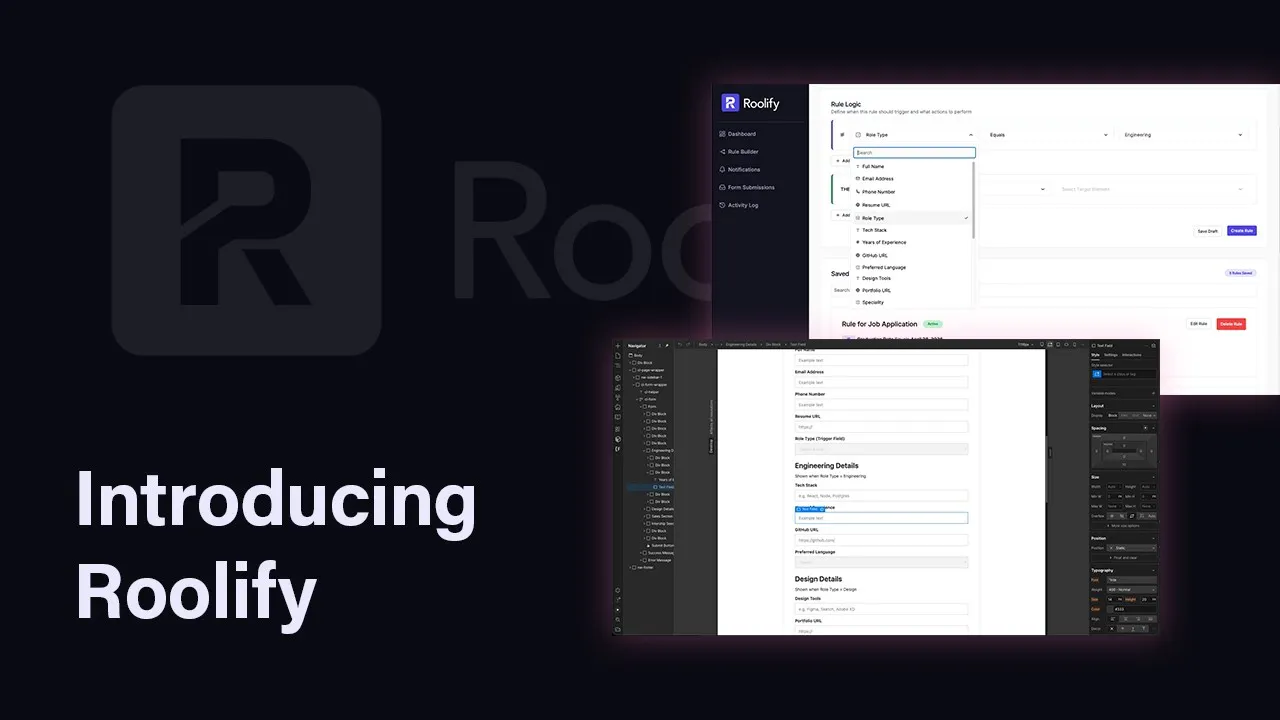This screenshot has height=720, width=1280.
Task: Open Activity Log in Roolify sidebar
Action: pos(739,205)
